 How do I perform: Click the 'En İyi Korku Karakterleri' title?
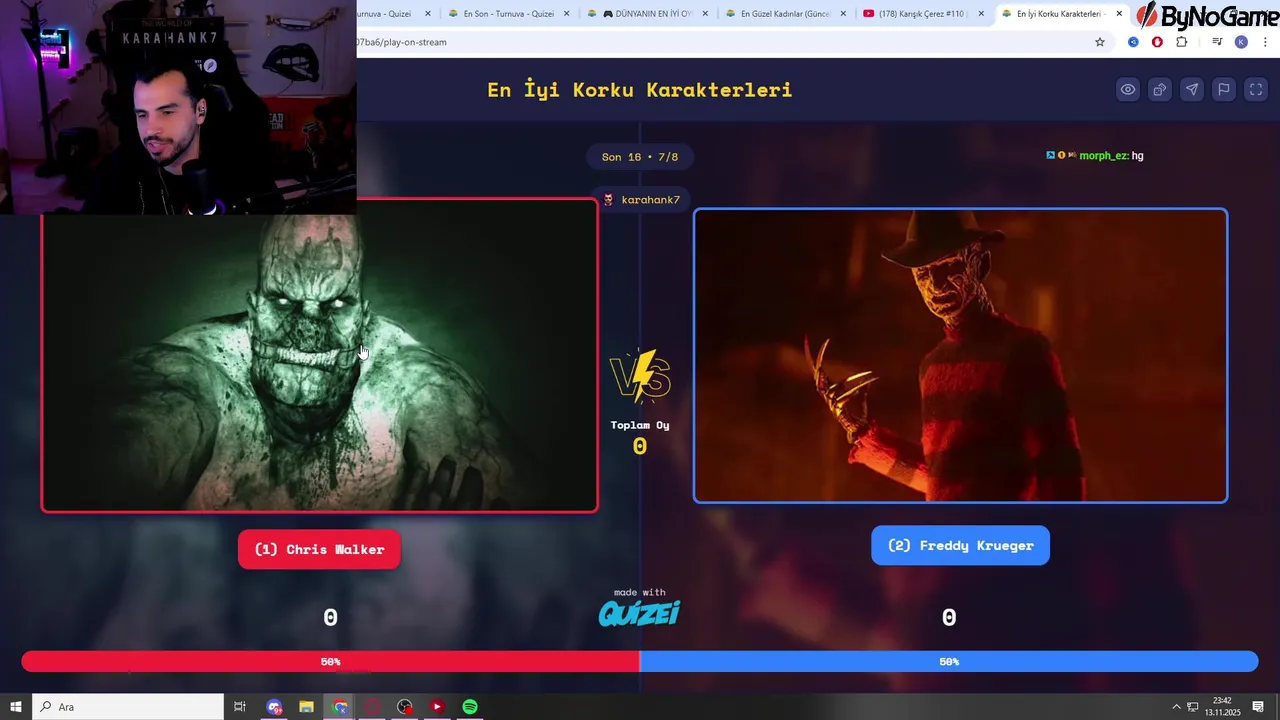pyautogui.click(x=640, y=89)
